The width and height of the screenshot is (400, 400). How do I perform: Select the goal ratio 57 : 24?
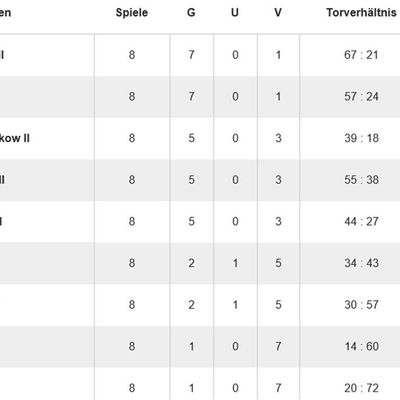[361, 96]
